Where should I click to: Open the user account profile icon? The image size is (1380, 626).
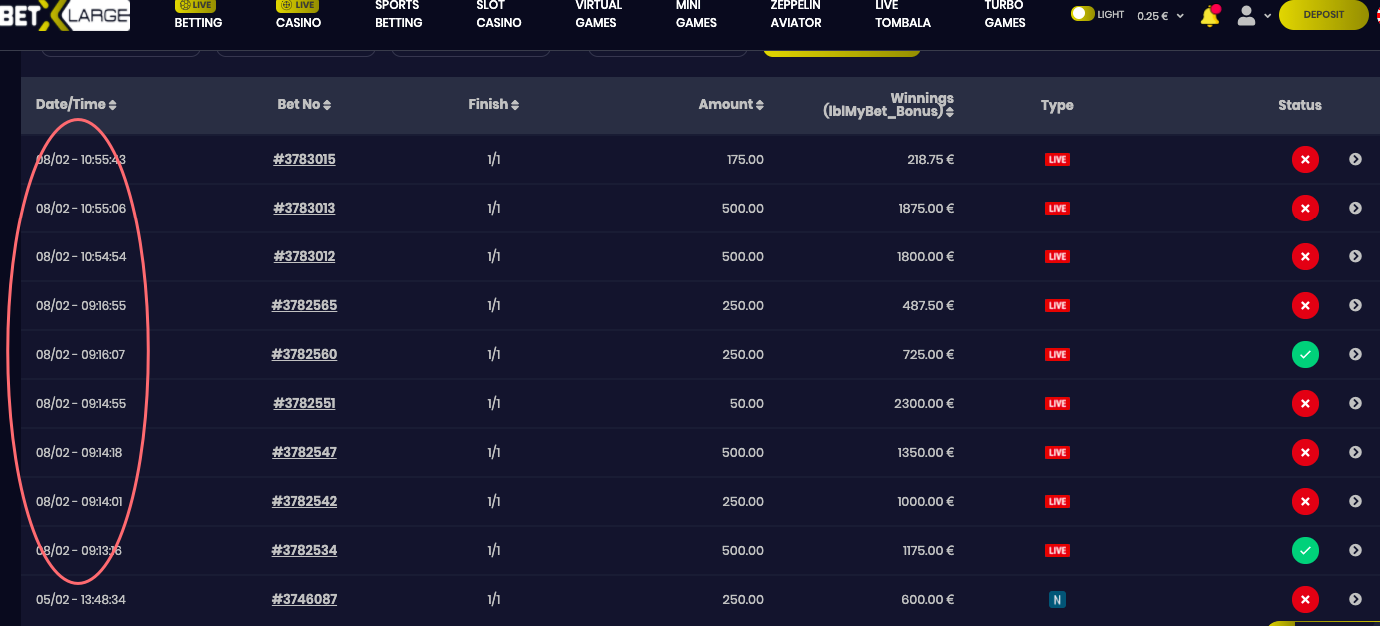coord(1246,15)
